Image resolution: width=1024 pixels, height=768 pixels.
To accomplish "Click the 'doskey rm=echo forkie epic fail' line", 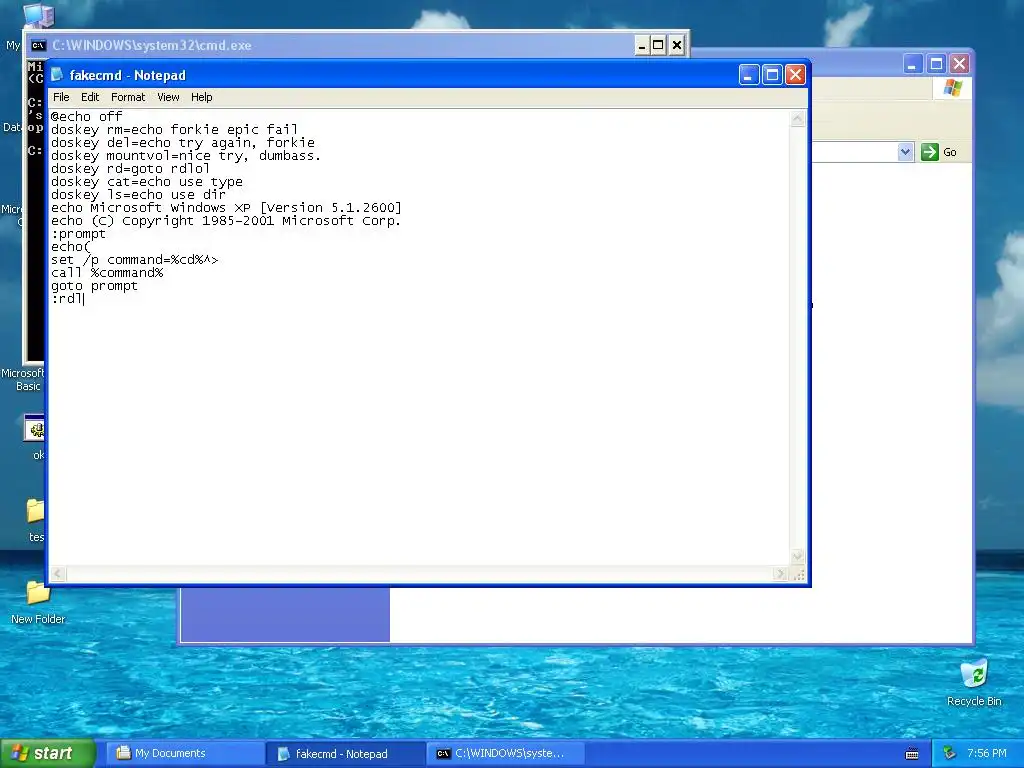I will [x=174, y=130].
